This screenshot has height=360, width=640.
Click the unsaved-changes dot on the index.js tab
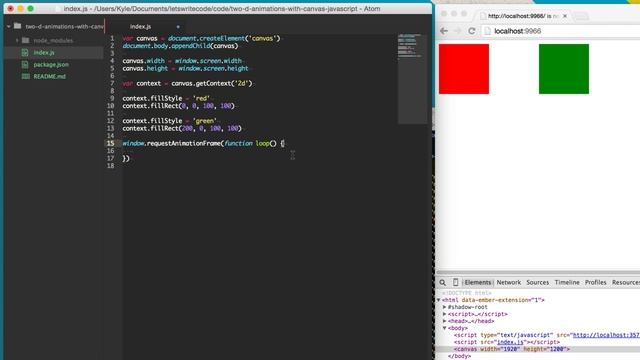[178, 27]
